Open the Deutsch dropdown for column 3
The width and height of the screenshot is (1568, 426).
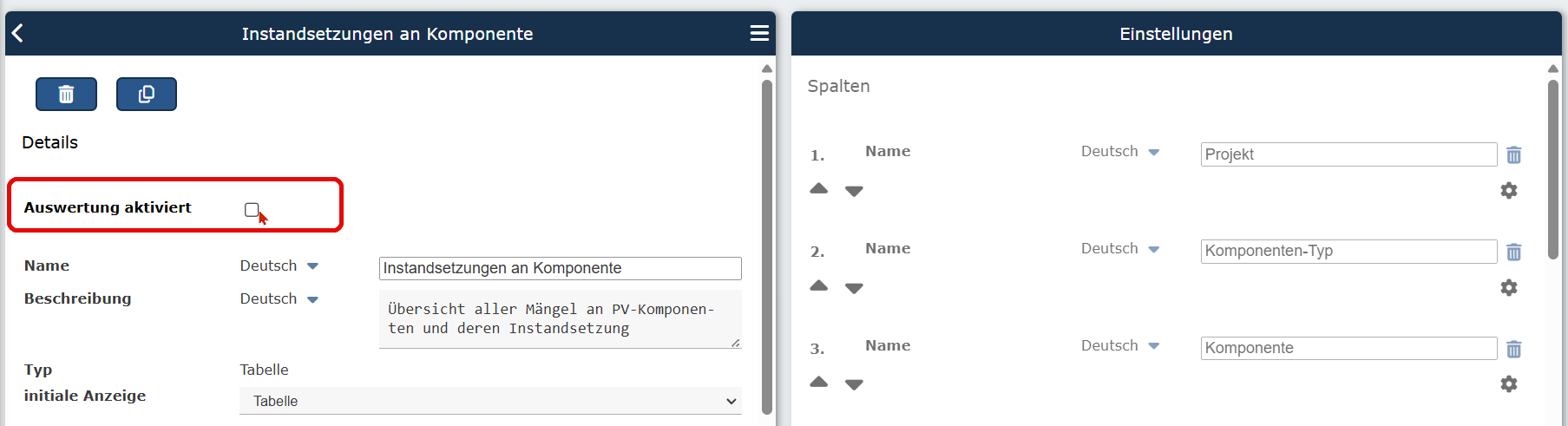tap(1120, 345)
